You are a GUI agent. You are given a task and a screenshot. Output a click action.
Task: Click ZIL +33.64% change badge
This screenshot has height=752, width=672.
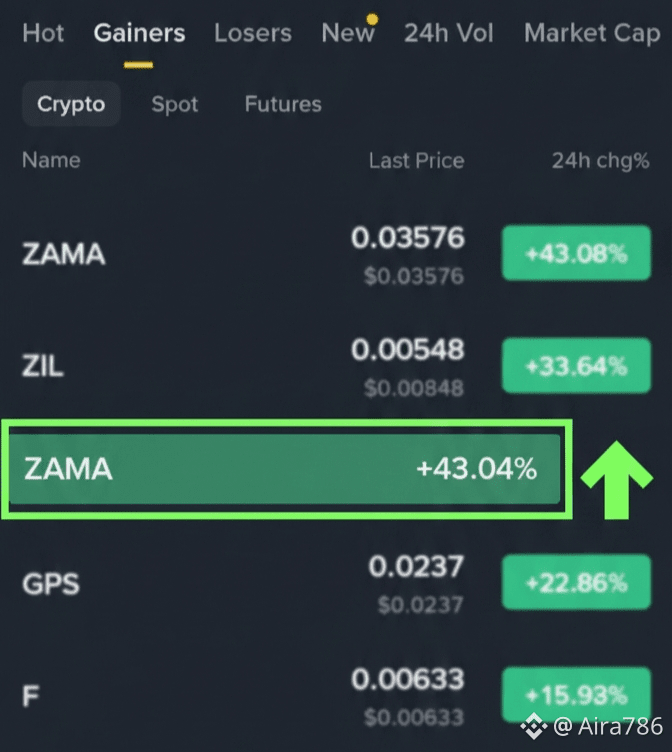(x=577, y=365)
